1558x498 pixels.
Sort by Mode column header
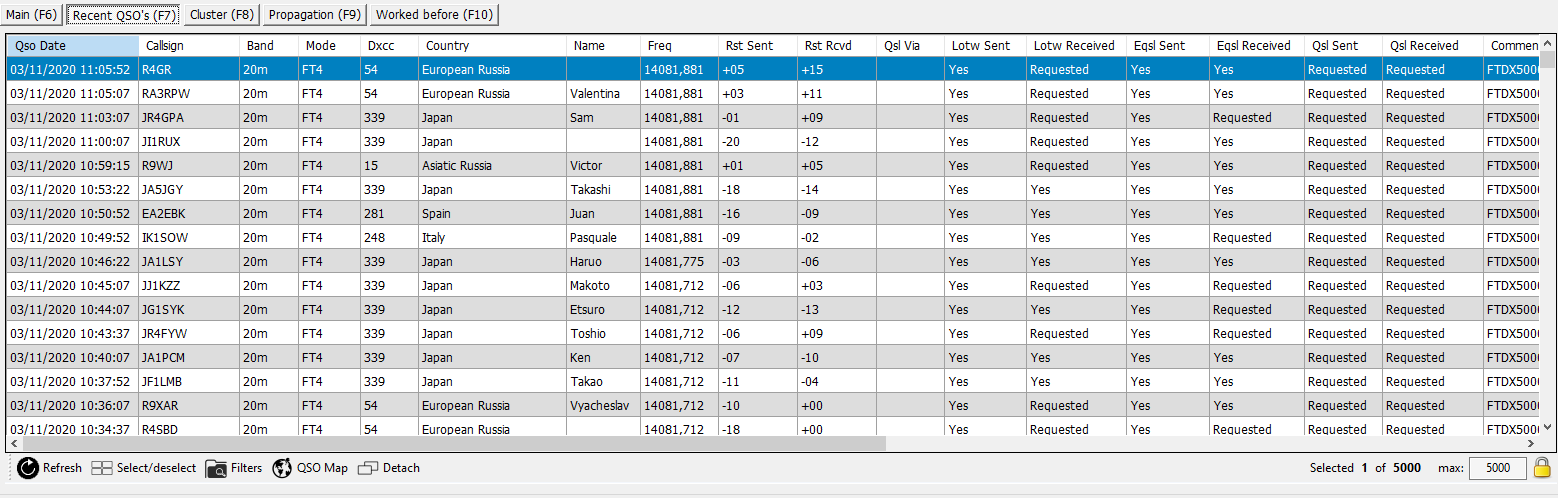click(329, 46)
